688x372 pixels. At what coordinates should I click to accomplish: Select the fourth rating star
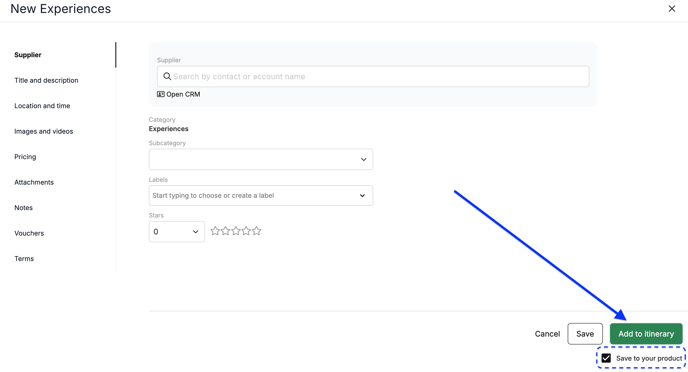click(246, 231)
